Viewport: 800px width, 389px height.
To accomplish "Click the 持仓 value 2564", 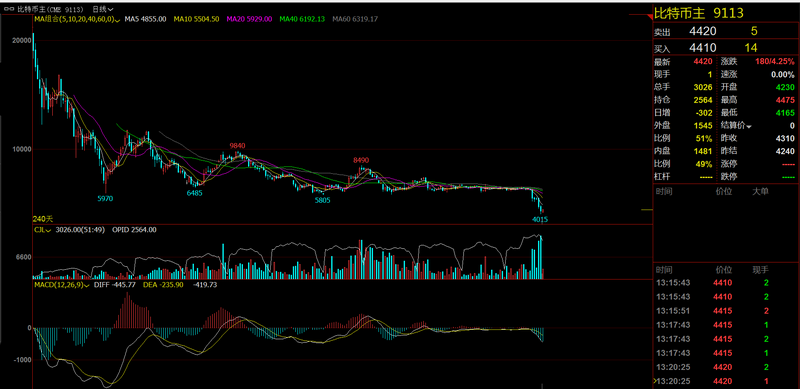I will [703, 100].
